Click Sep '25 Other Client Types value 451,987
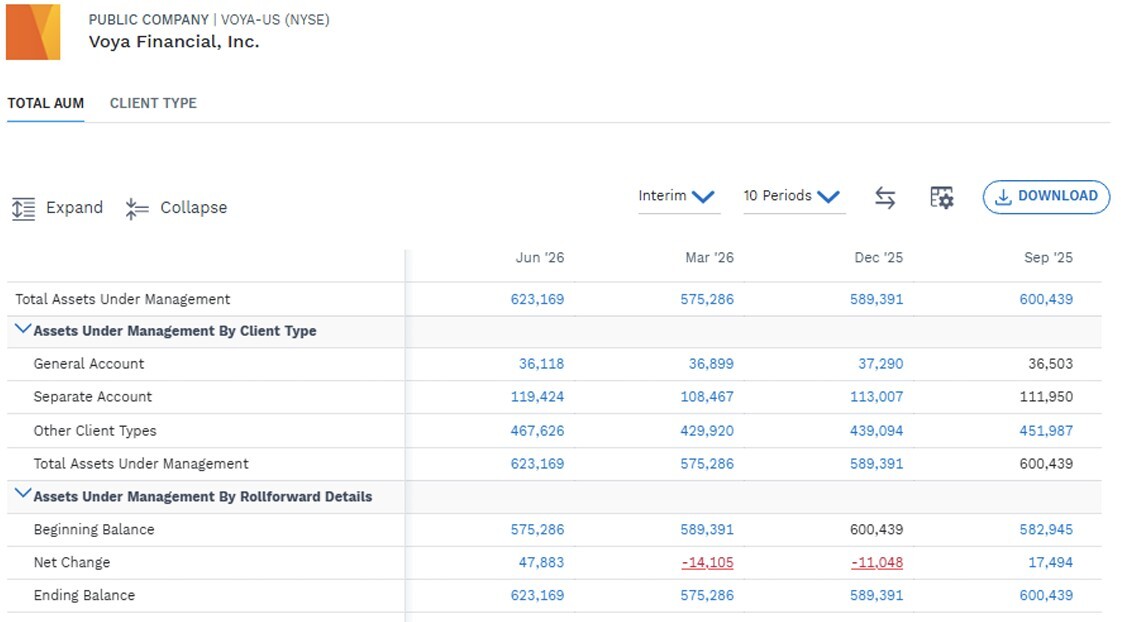This screenshot has height=622, width=1121. pyautogui.click(x=1046, y=431)
